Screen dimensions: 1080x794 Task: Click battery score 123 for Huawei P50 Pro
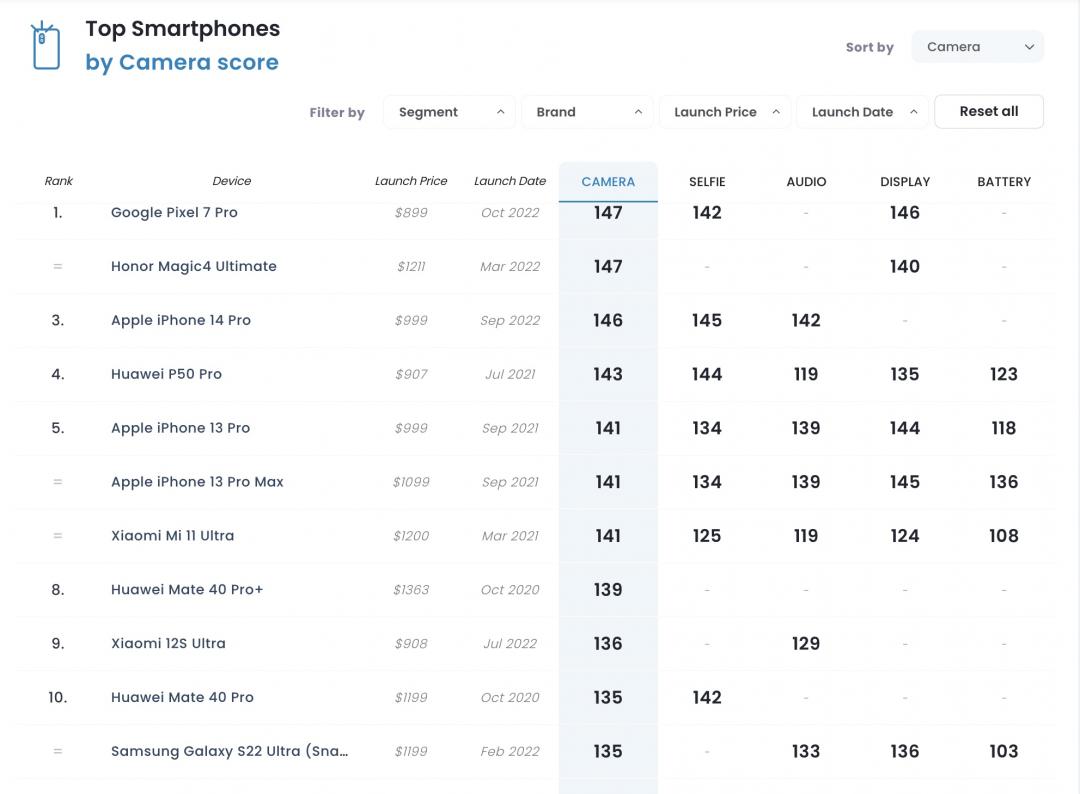click(1004, 374)
